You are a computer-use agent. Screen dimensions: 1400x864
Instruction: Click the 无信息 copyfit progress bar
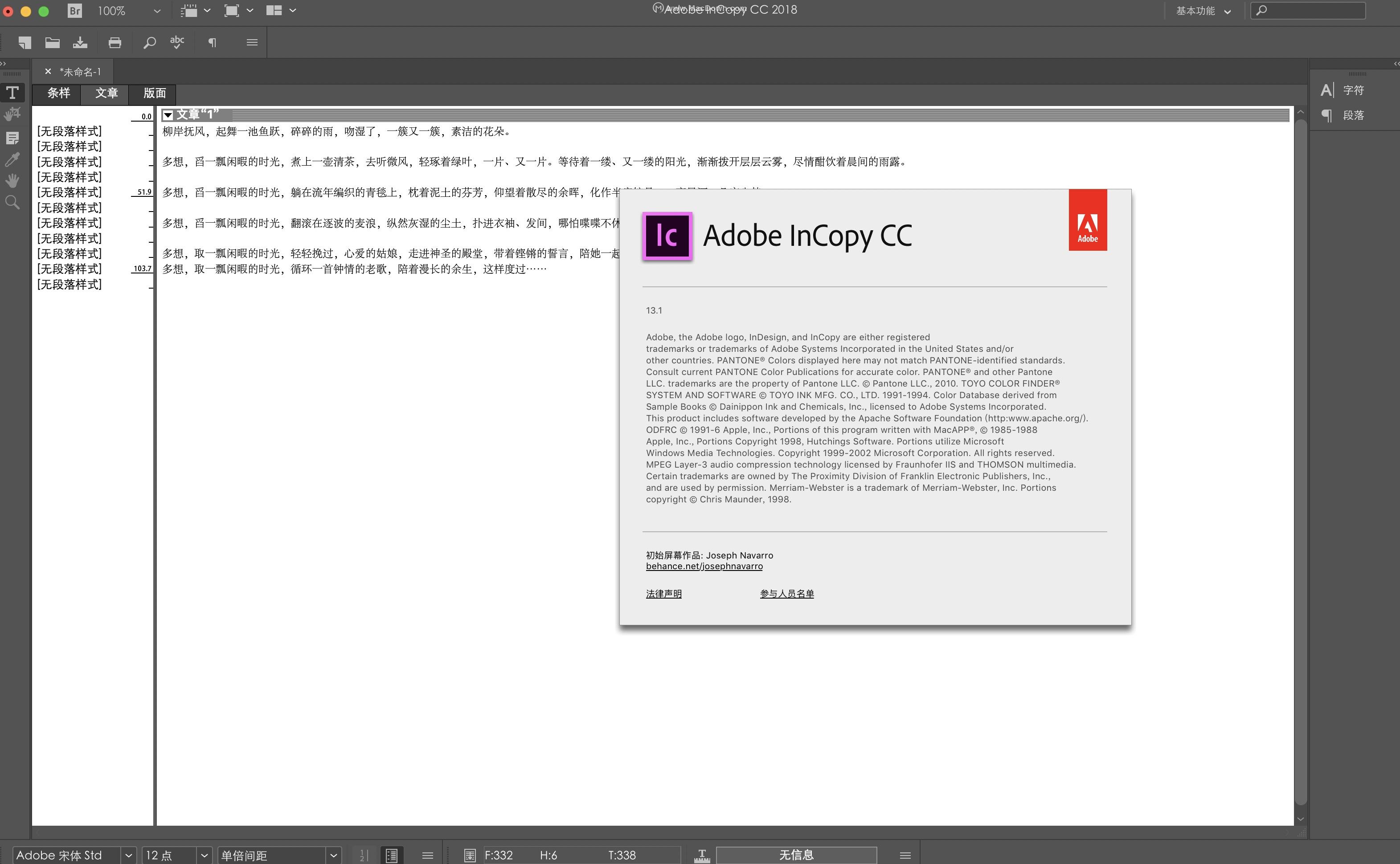click(796, 856)
